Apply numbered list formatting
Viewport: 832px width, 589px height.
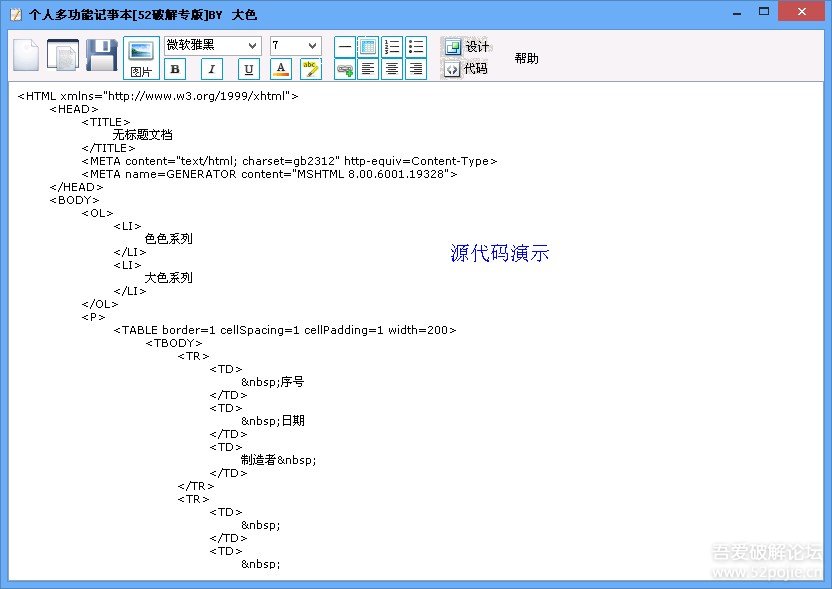pyautogui.click(x=392, y=46)
